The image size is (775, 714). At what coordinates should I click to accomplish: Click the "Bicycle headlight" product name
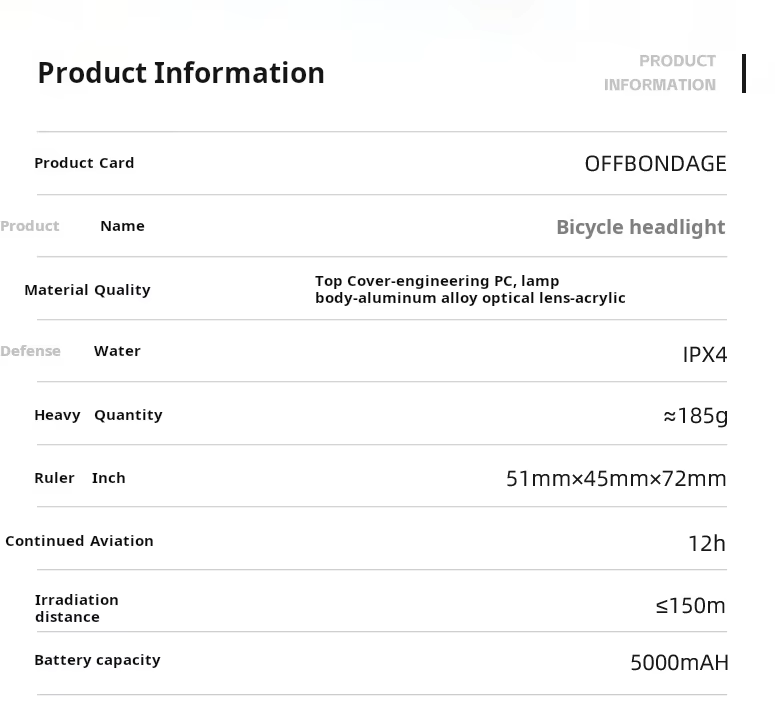point(640,227)
